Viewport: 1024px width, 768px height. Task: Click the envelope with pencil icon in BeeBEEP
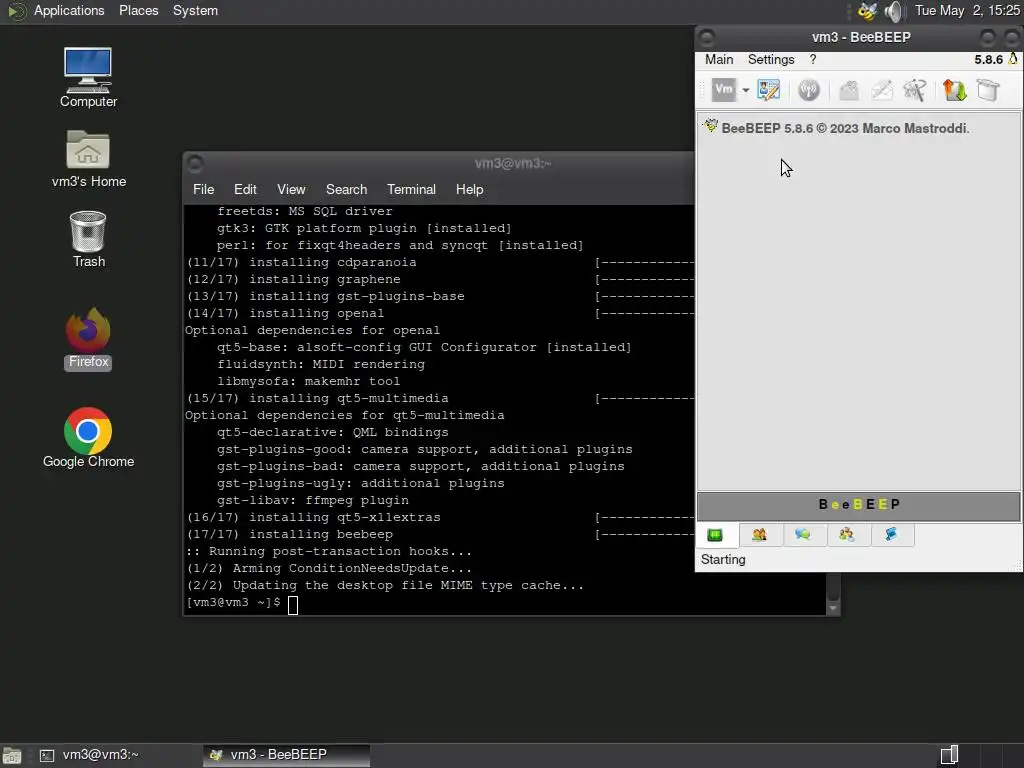(882, 89)
